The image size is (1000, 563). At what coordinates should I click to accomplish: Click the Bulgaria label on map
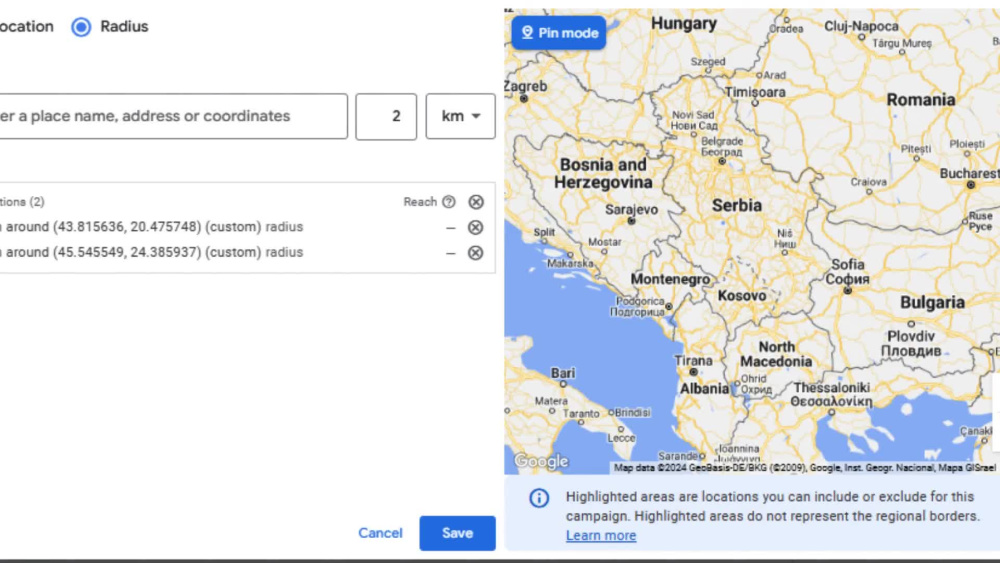pyautogui.click(x=932, y=302)
